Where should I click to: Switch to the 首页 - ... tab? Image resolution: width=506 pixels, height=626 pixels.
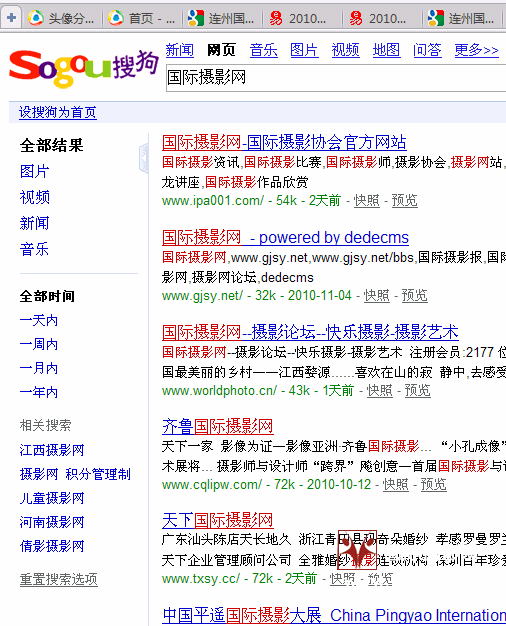[142, 18]
